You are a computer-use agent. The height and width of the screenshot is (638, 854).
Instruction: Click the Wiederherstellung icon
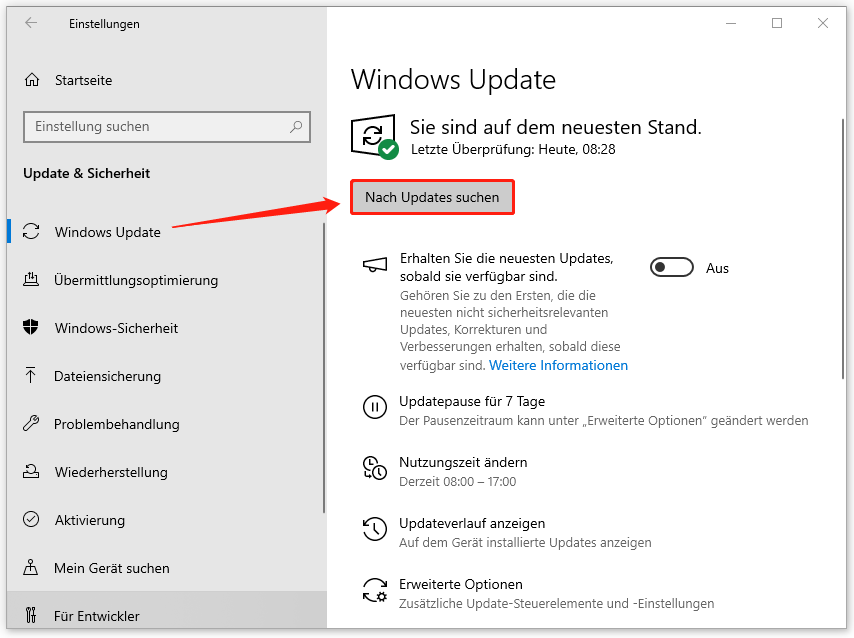click(x=31, y=471)
